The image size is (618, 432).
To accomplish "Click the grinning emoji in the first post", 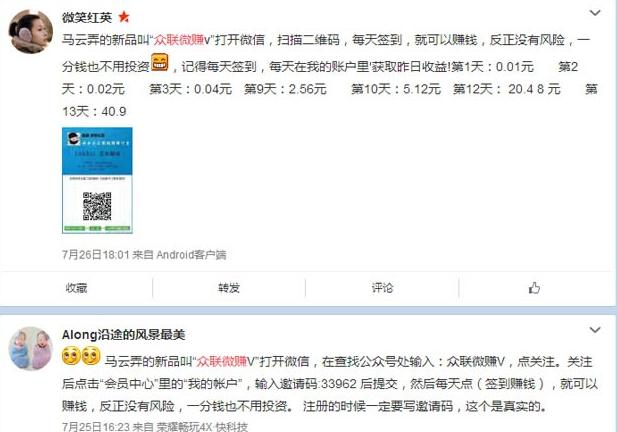I will coord(160,62).
